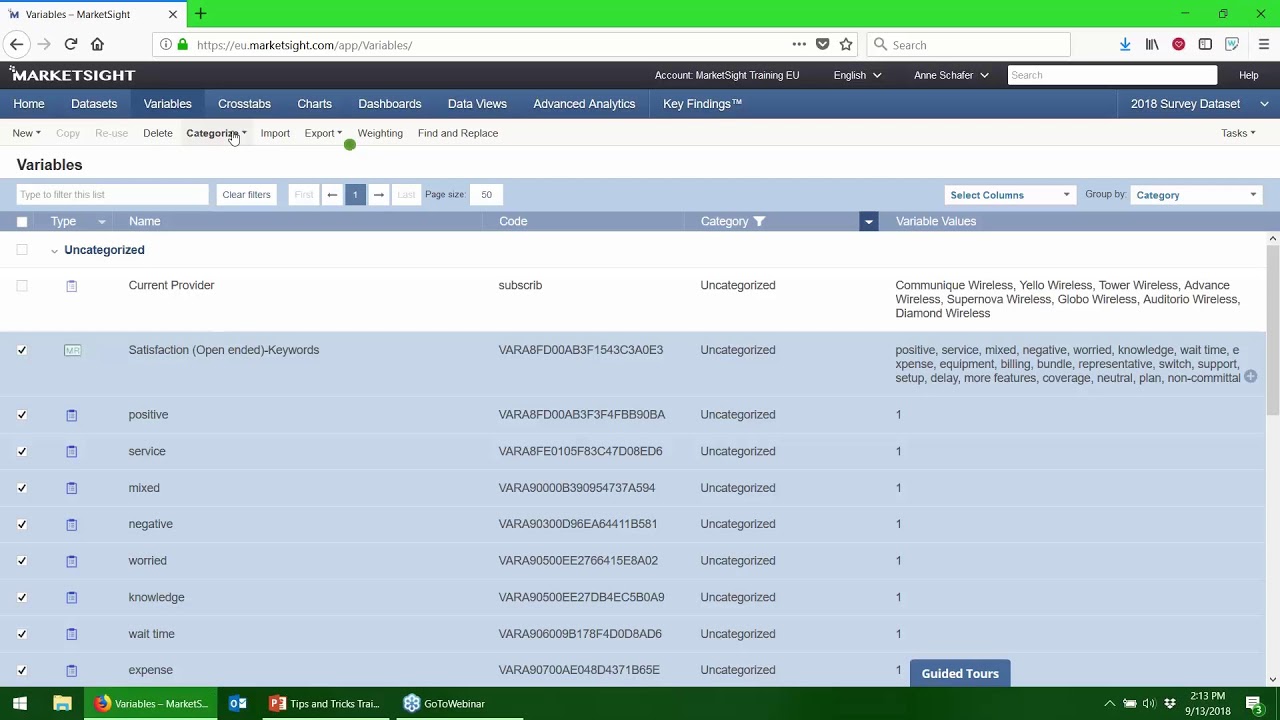Go to the Dashboards tab
Viewport: 1280px width, 720px height.
390,104
